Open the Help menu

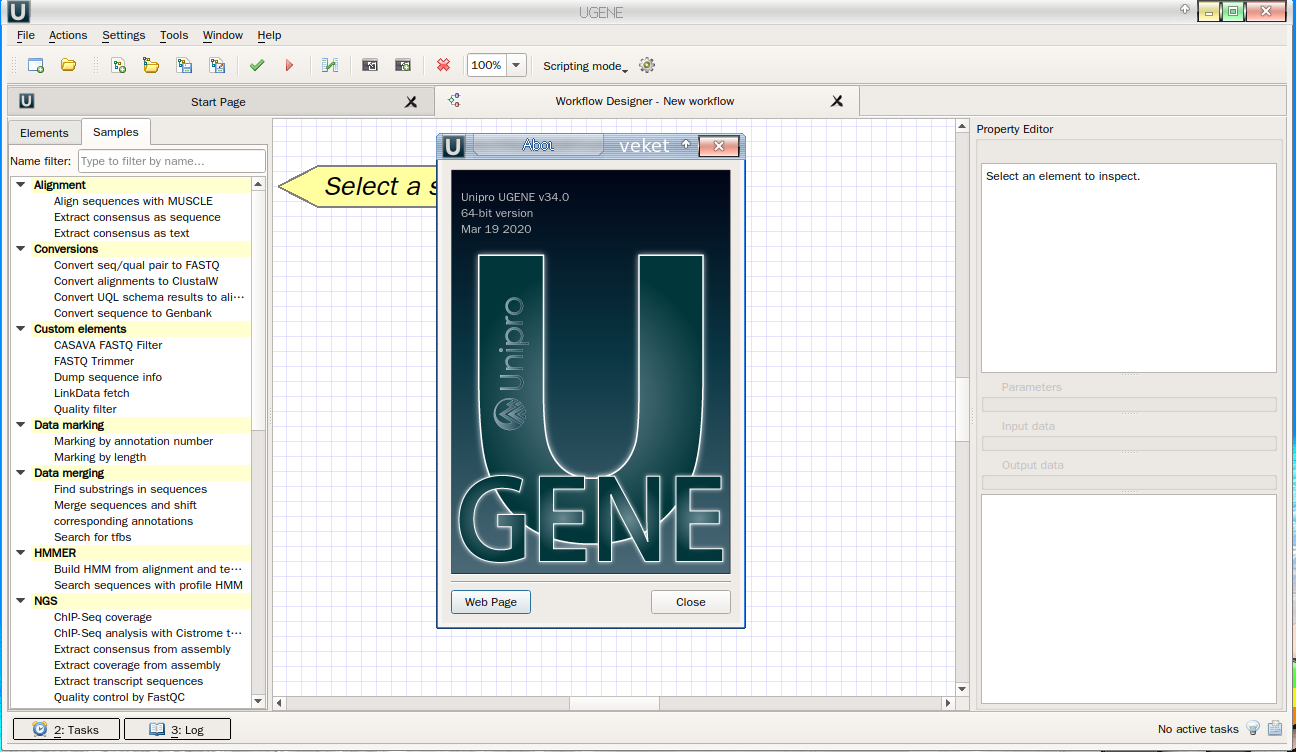(269, 35)
